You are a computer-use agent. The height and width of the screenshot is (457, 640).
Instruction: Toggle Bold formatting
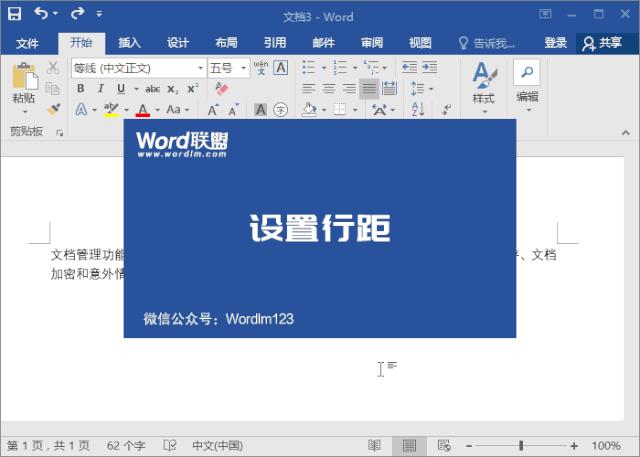pos(81,89)
